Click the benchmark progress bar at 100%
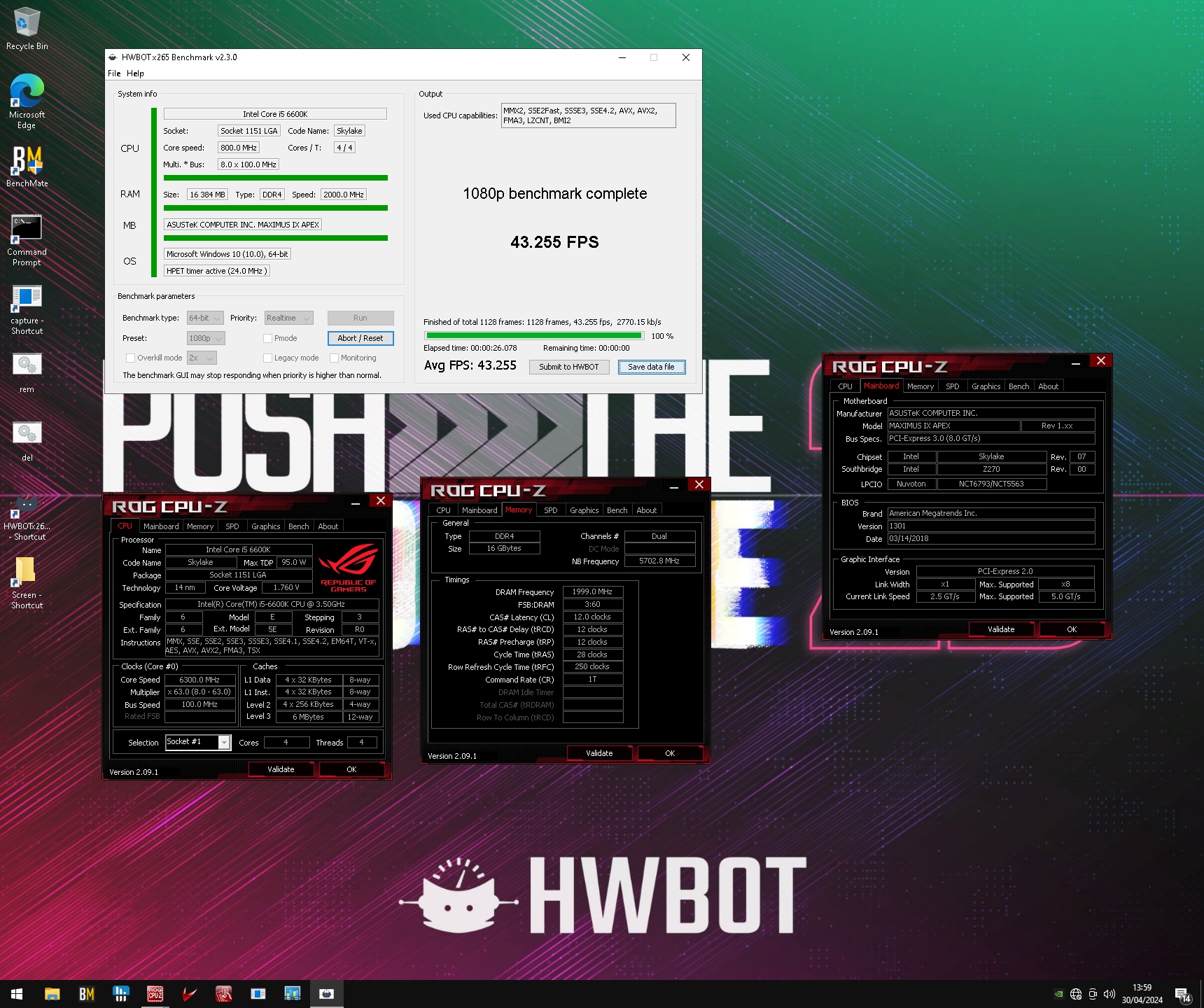This screenshot has height=1008, width=1204. click(x=533, y=336)
